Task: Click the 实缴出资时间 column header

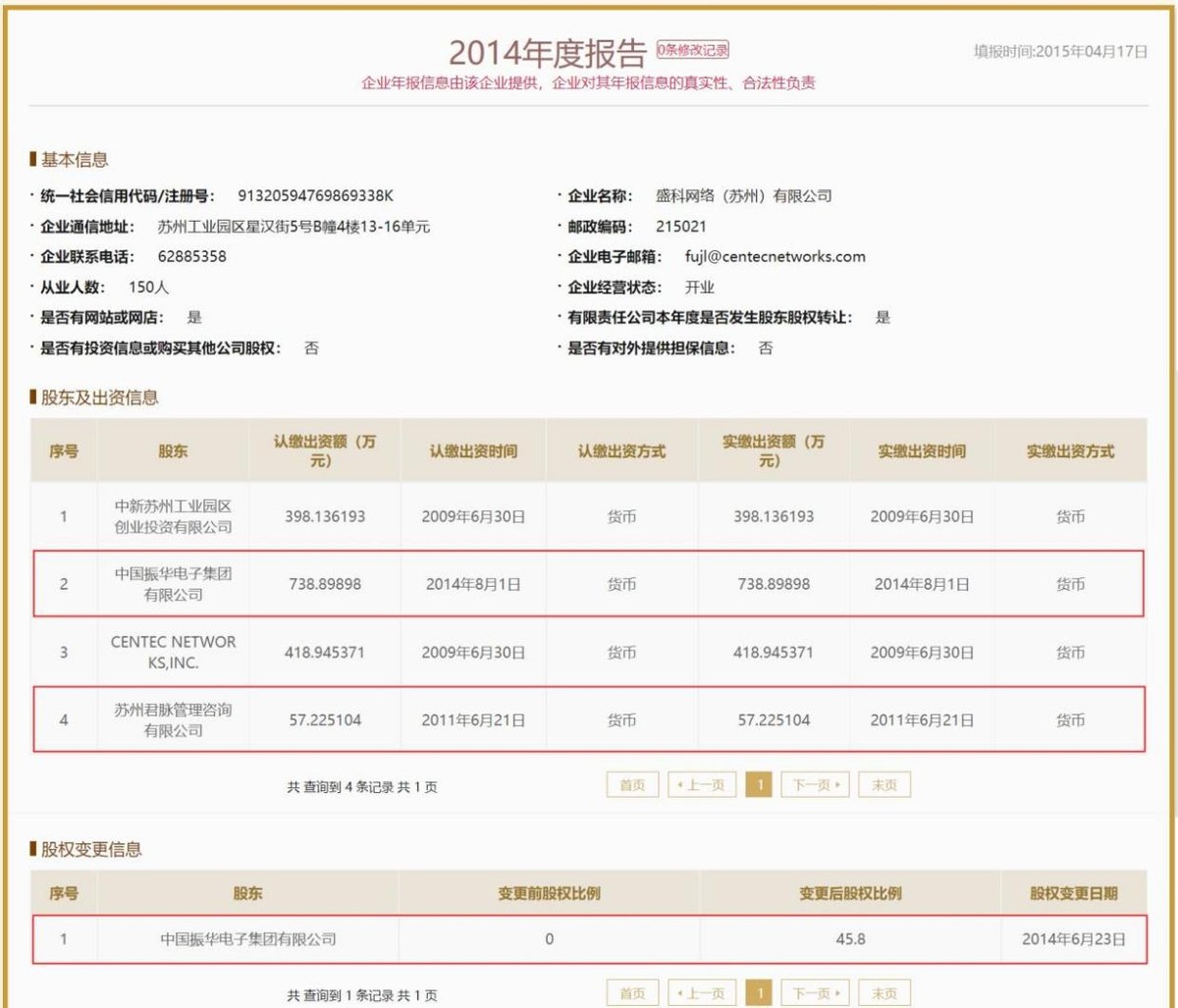Action: click(921, 451)
